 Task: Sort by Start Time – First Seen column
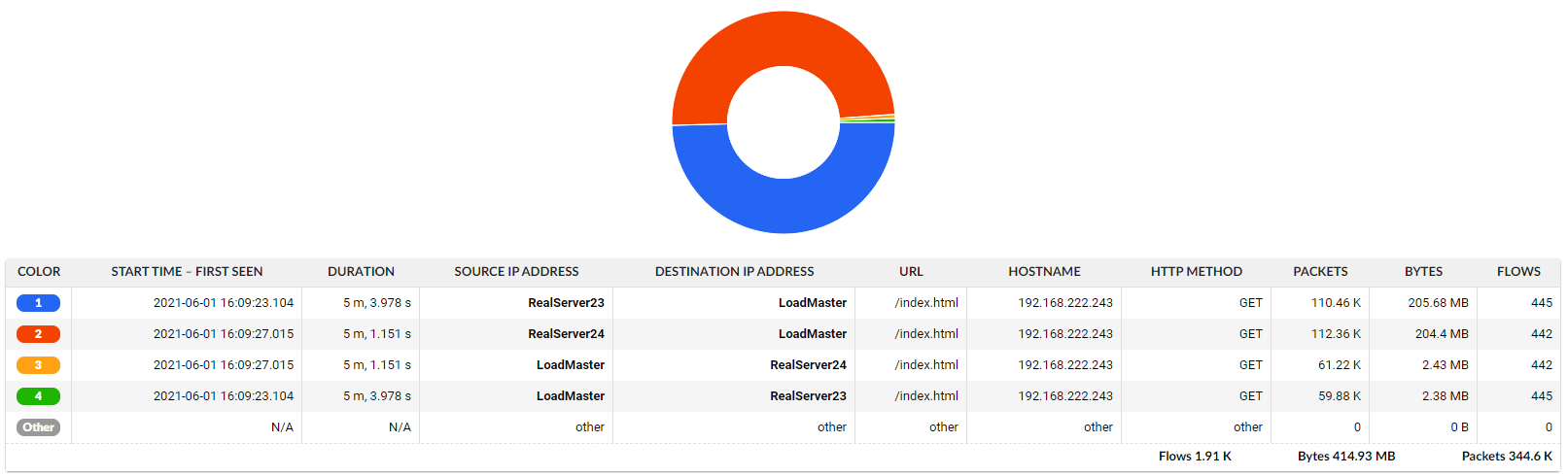(187, 272)
